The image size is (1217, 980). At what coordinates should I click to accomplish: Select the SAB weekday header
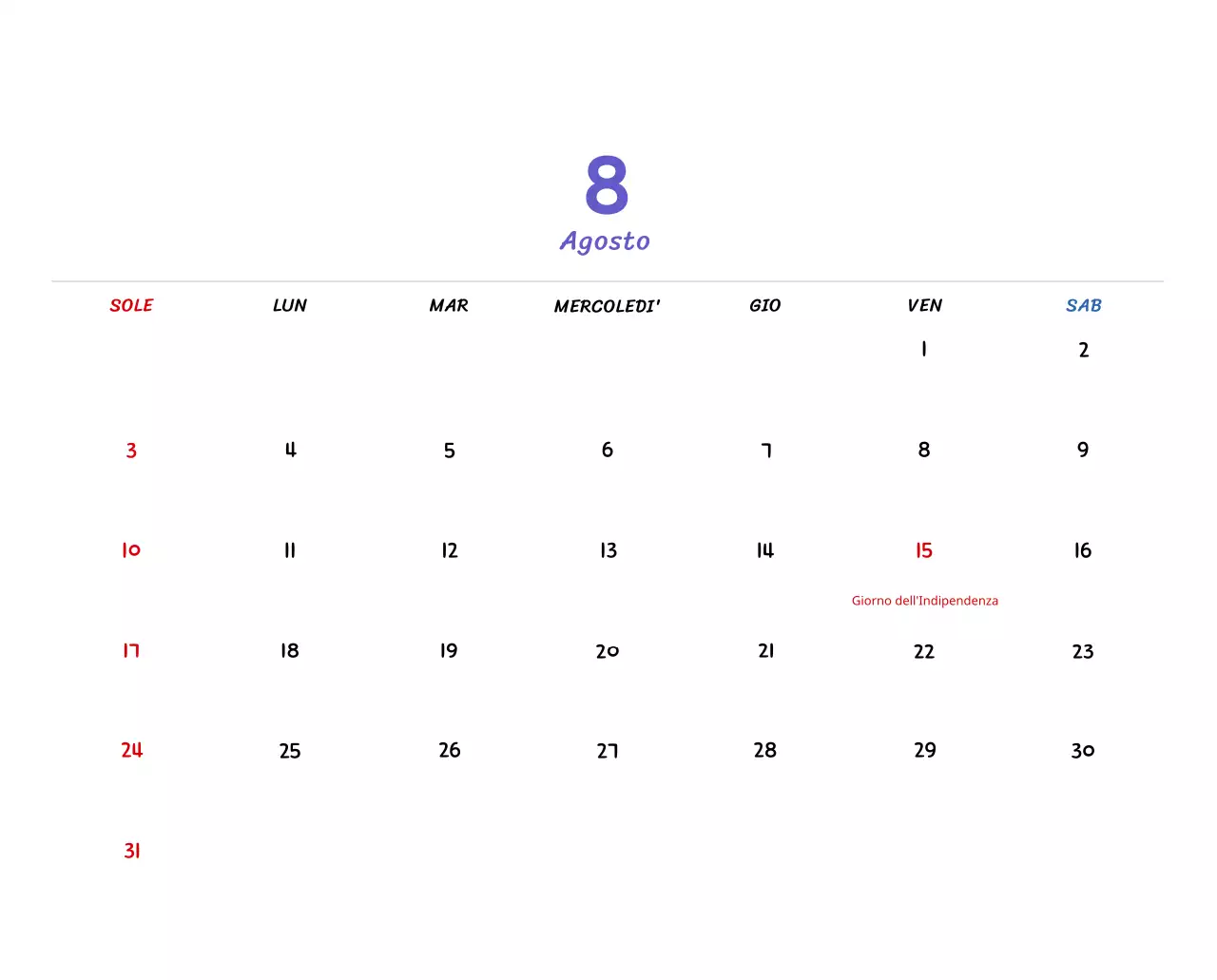coord(1083,305)
